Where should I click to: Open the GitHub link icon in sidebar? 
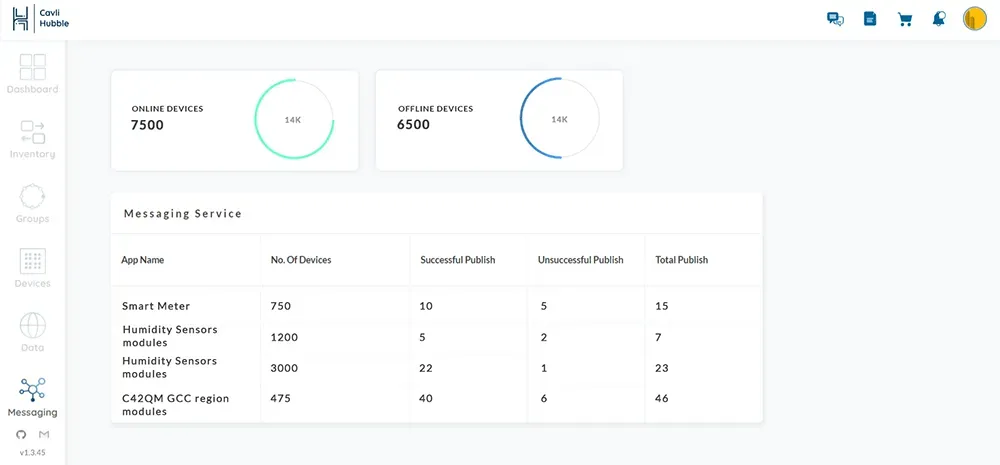click(22, 435)
